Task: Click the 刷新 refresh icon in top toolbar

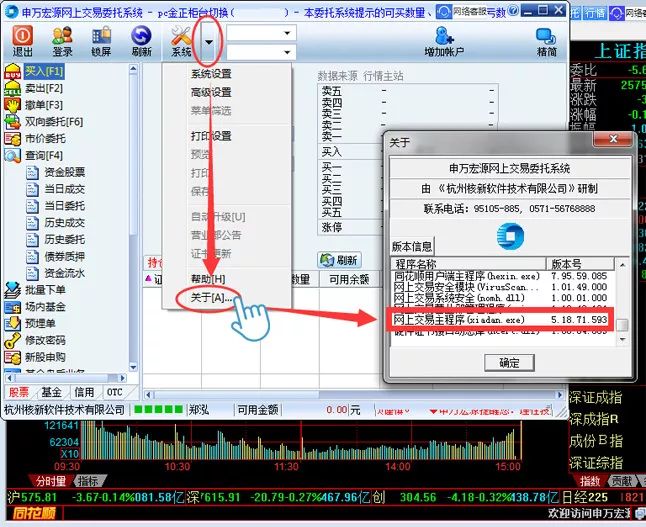Action: click(142, 41)
